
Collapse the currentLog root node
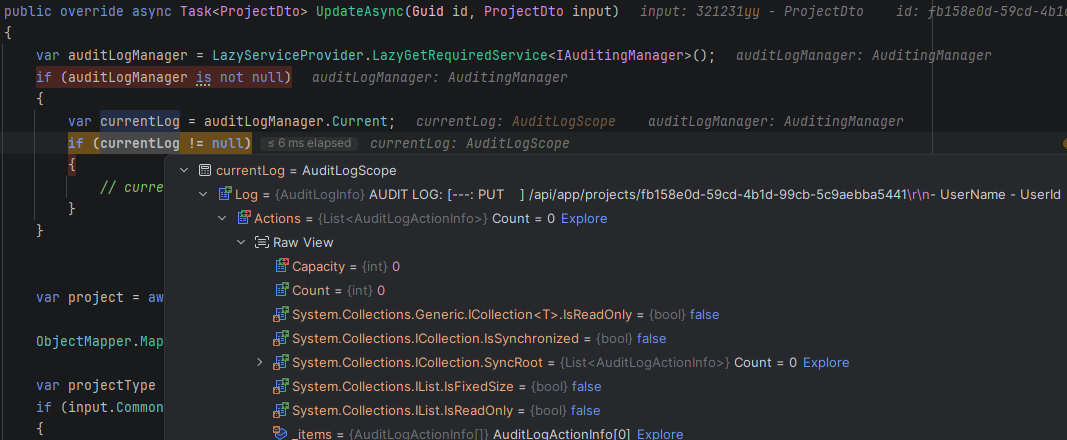click(184, 171)
